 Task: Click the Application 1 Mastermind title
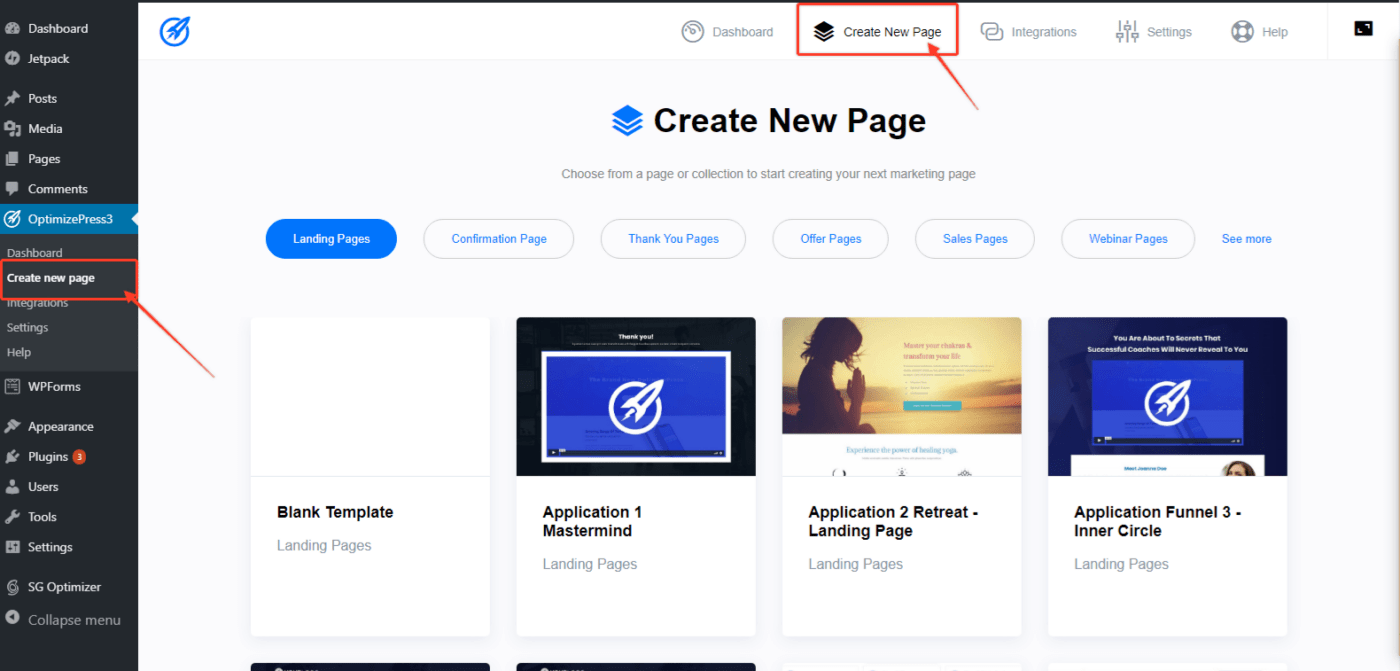click(x=593, y=521)
